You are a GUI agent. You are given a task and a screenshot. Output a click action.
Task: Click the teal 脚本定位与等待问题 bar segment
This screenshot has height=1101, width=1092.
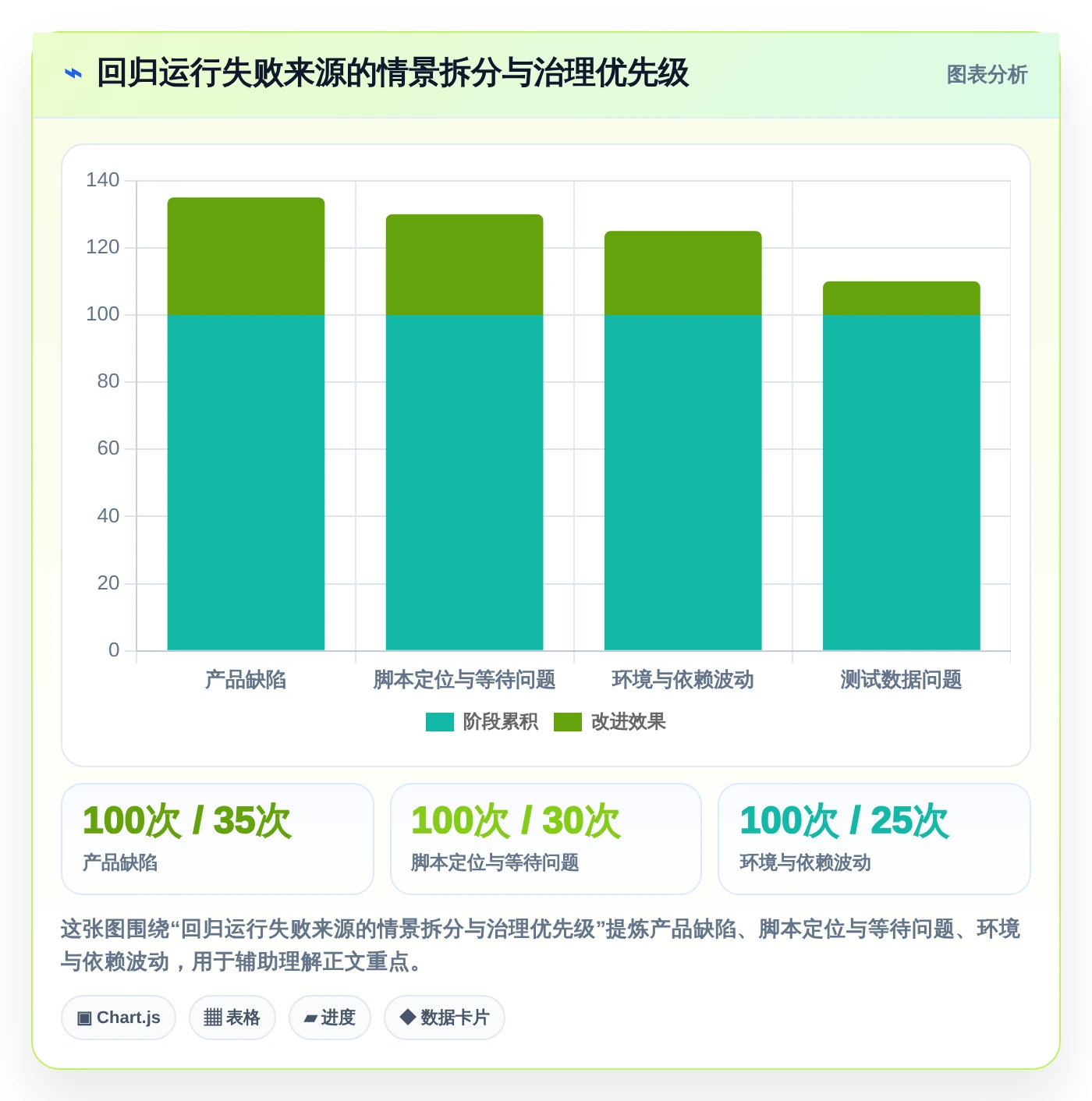pyautogui.click(x=464, y=483)
